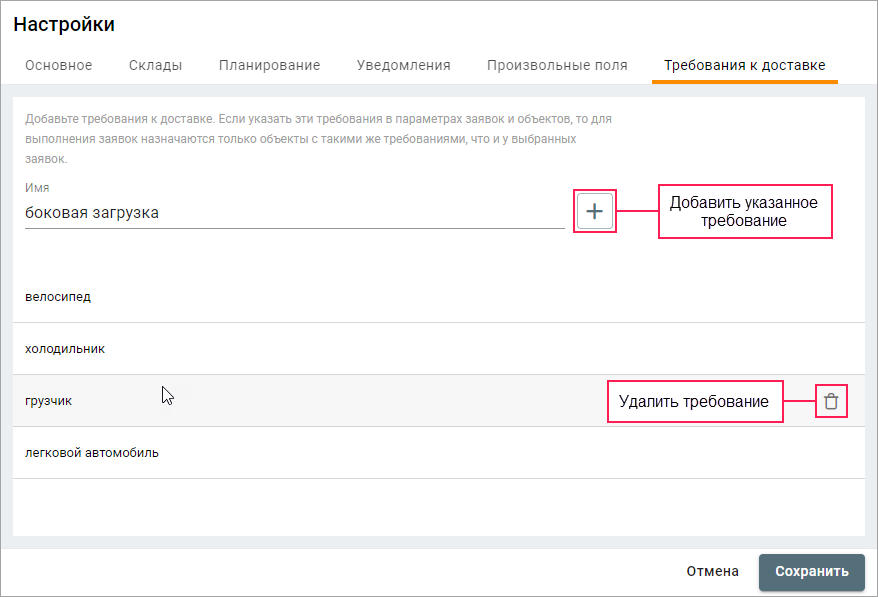This screenshot has width=878, height=597.
Task: Select the Требования к доставке tab
Action: pyautogui.click(x=745, y=66)
